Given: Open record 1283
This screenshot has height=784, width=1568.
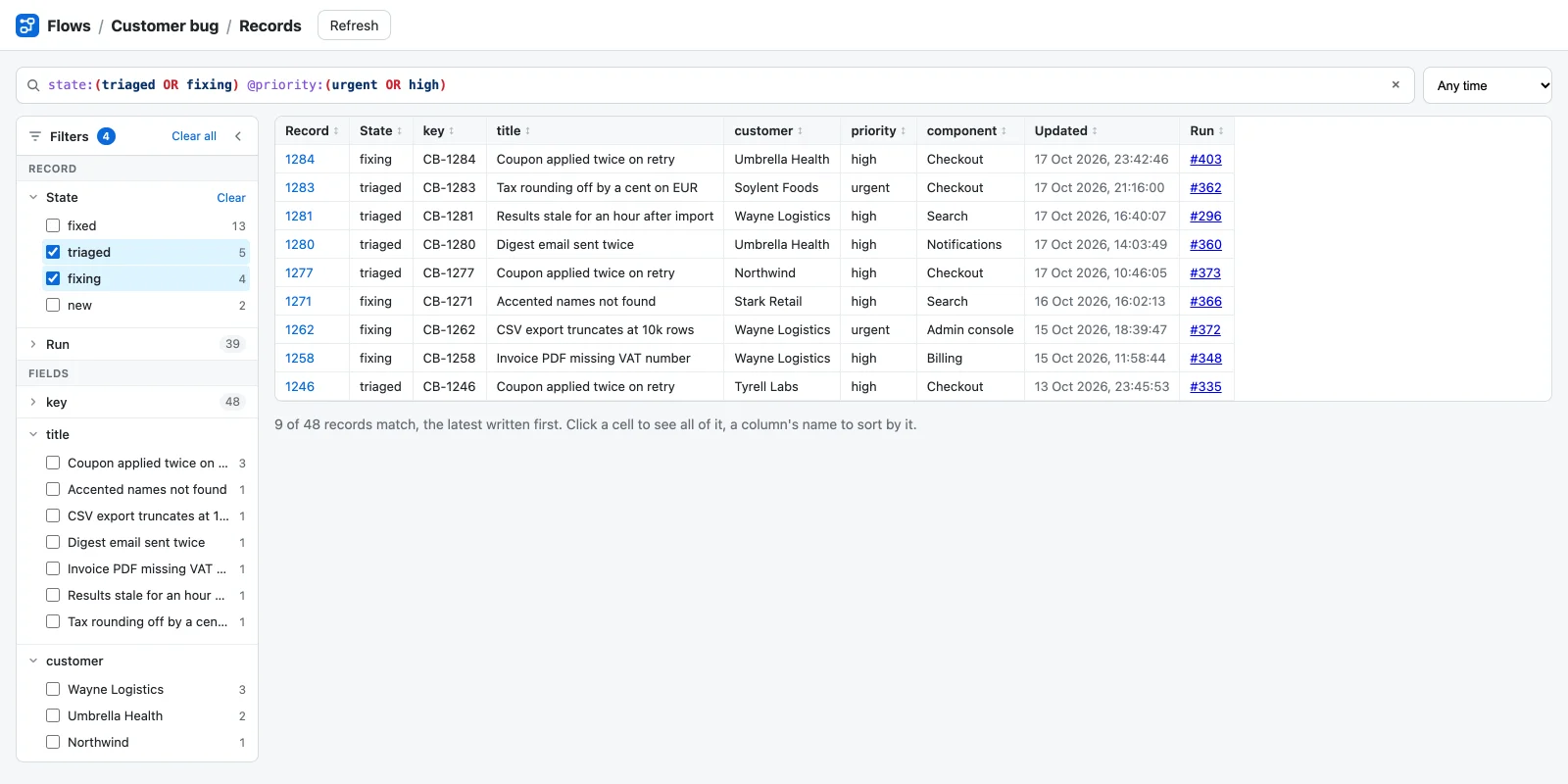Looking at the screenshot, I should pyautogui.click(x=300, y=187).
